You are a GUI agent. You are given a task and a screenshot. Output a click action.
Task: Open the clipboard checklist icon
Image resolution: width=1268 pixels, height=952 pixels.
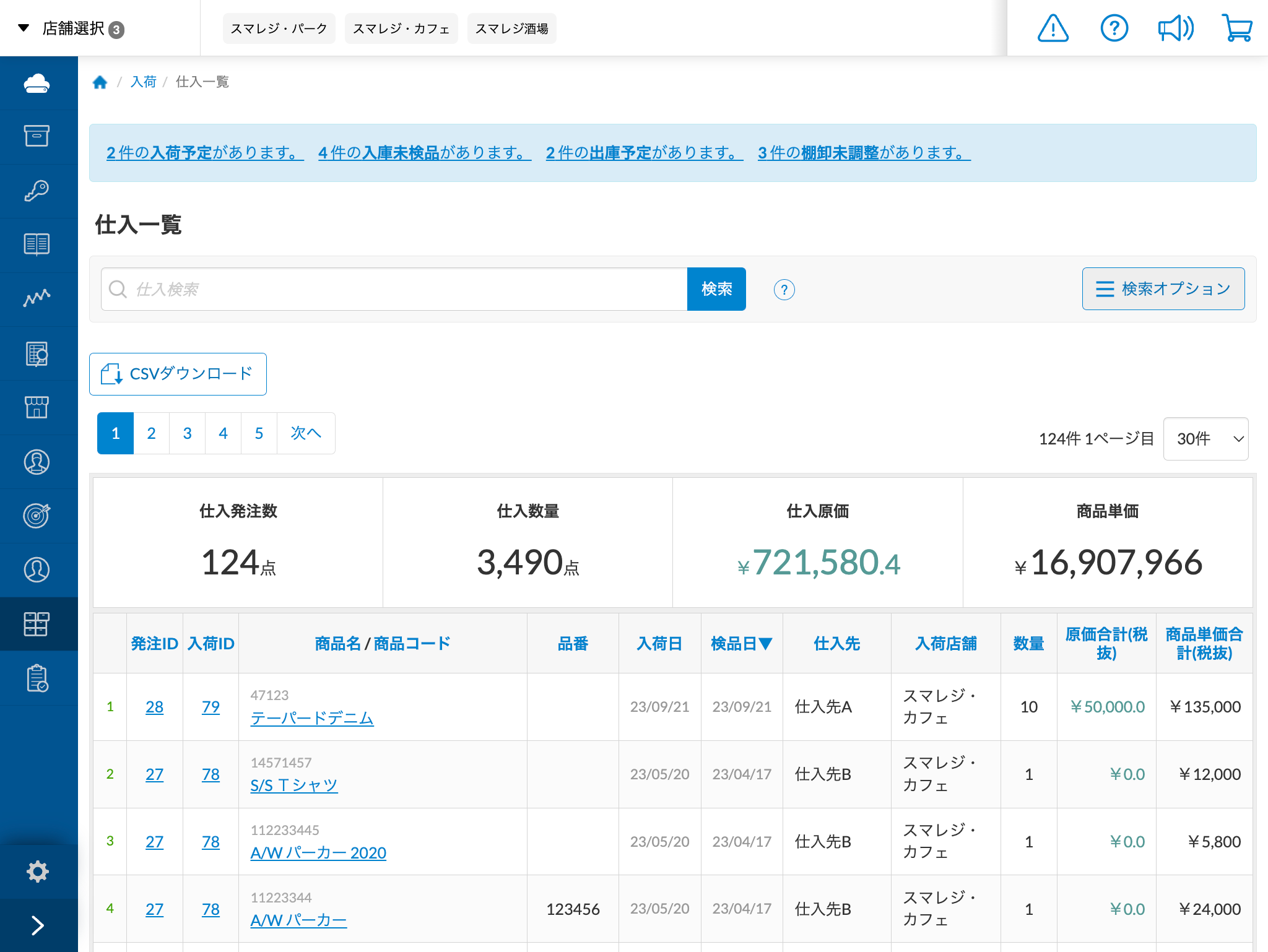click(38, 678)
